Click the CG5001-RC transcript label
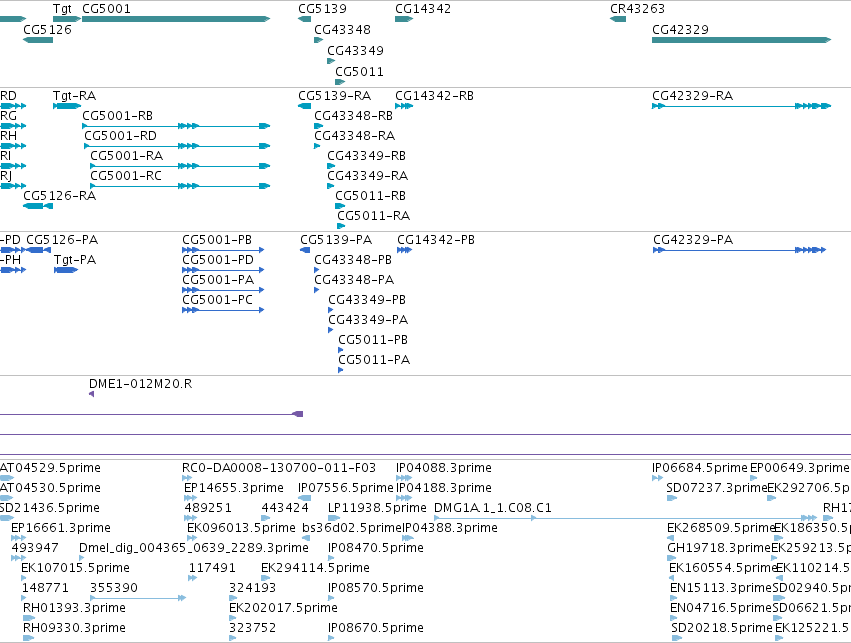 tap(126, 176)
